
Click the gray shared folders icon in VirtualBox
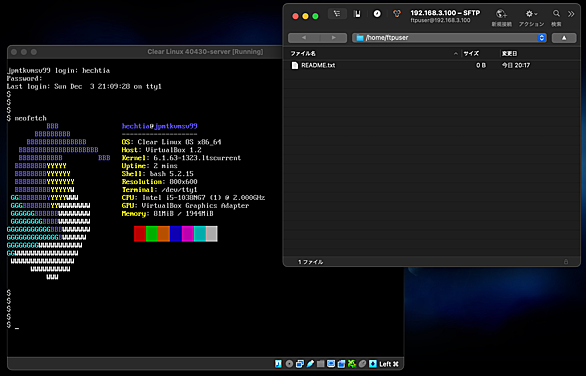coord(320,364)
